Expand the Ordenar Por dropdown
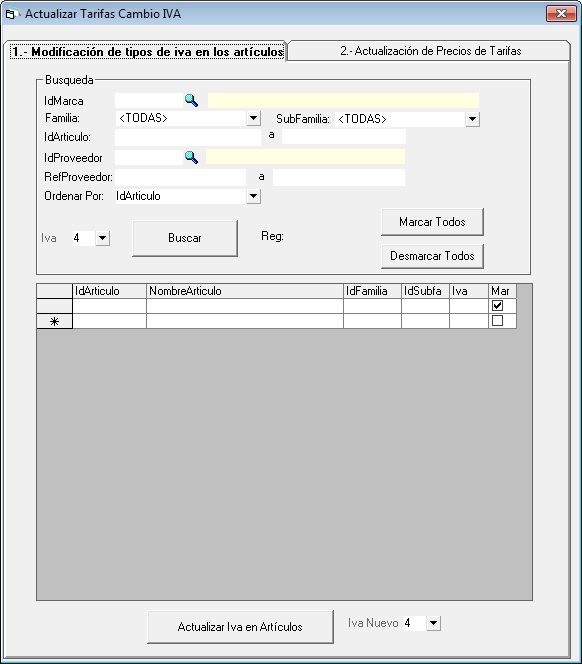 pyautogui.click(x=253, y=196)
